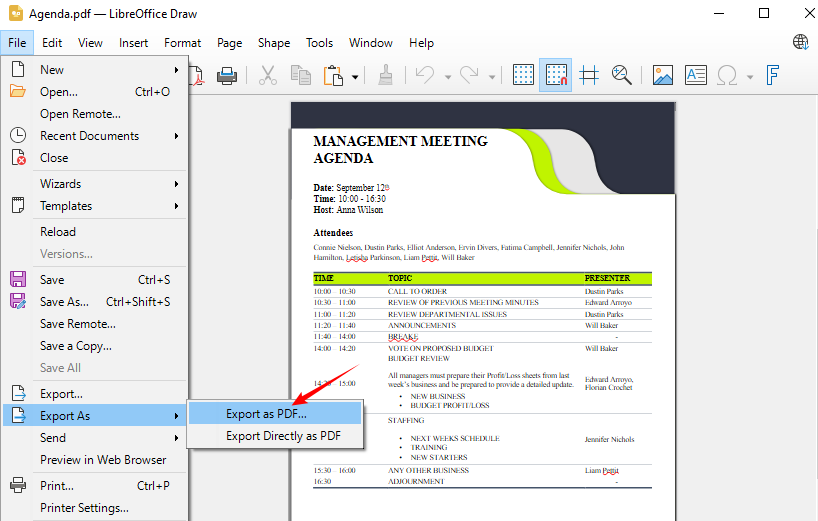The image size is (818, 521).
Task: Click the Cut scissors icon
Action: [268, 76]
